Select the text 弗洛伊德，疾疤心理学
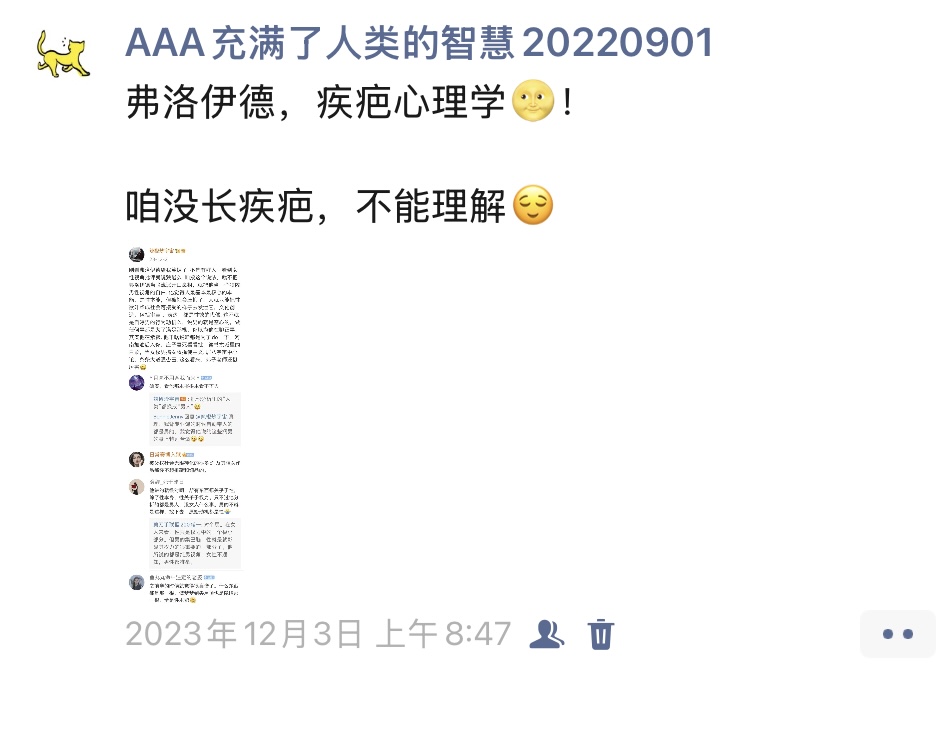The image size is (949, 734). (x=315, y=102)
